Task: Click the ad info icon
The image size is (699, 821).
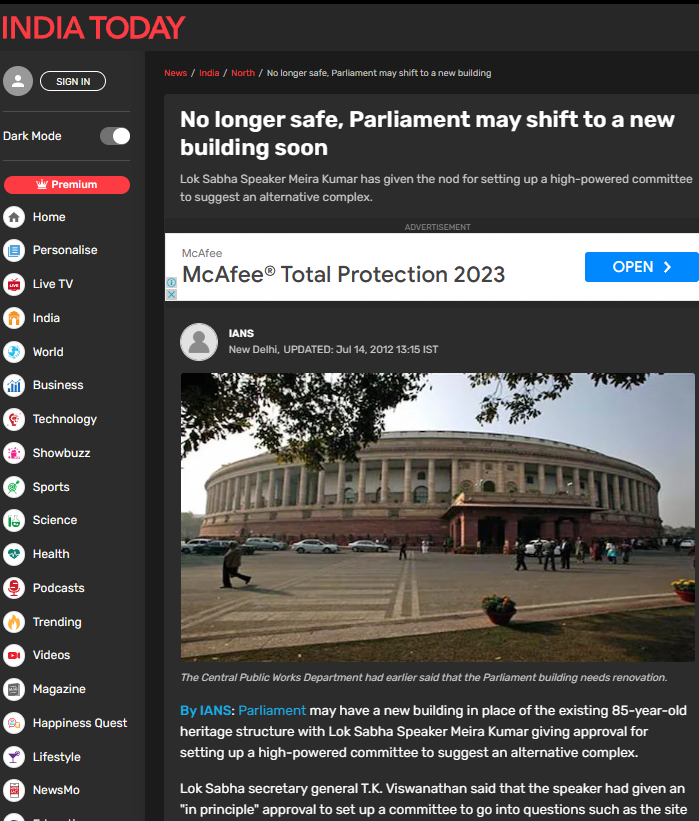Action: pos(171,282)
